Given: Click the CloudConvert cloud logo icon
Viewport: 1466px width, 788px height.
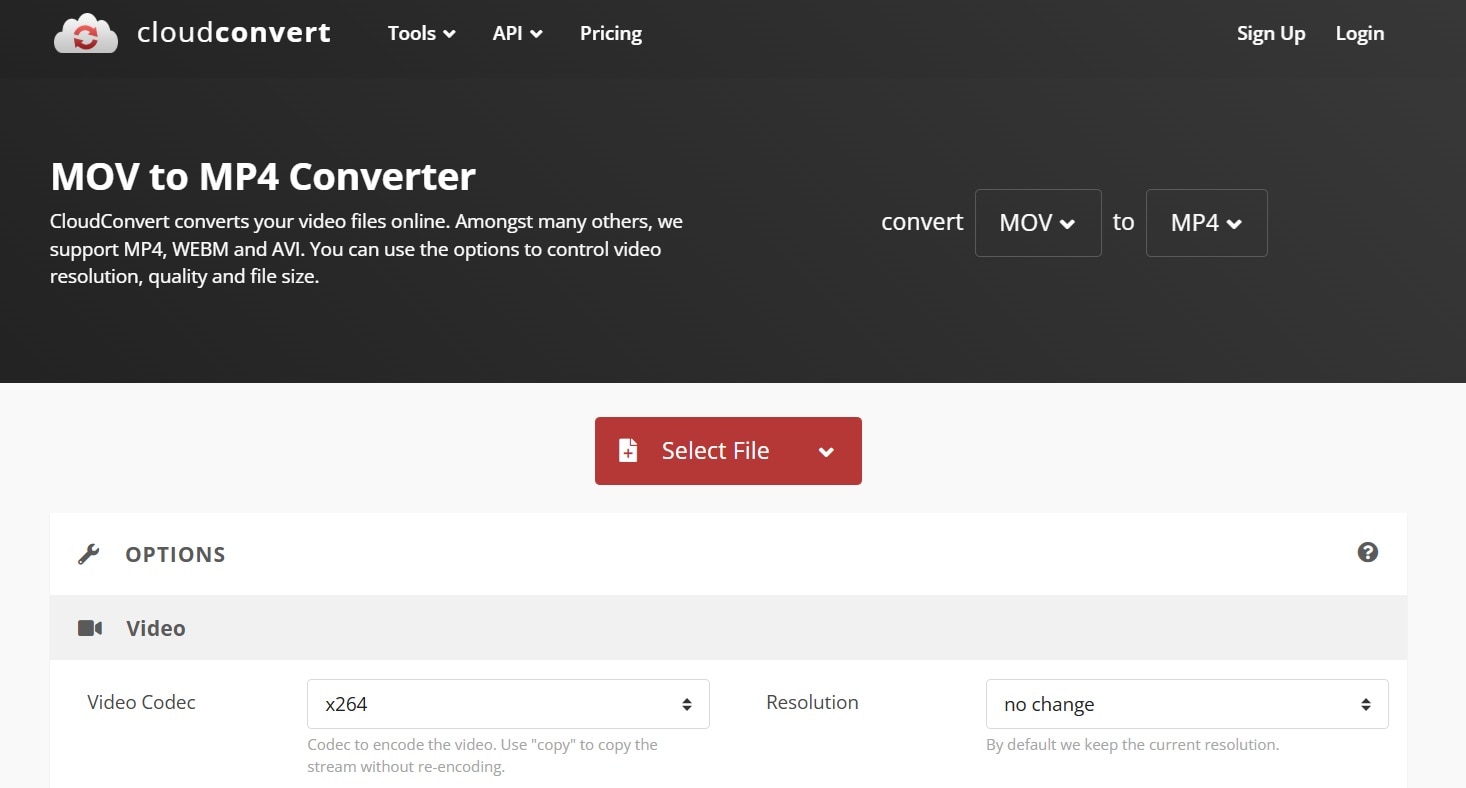Looking at the screenshot, I should (86, 33).
